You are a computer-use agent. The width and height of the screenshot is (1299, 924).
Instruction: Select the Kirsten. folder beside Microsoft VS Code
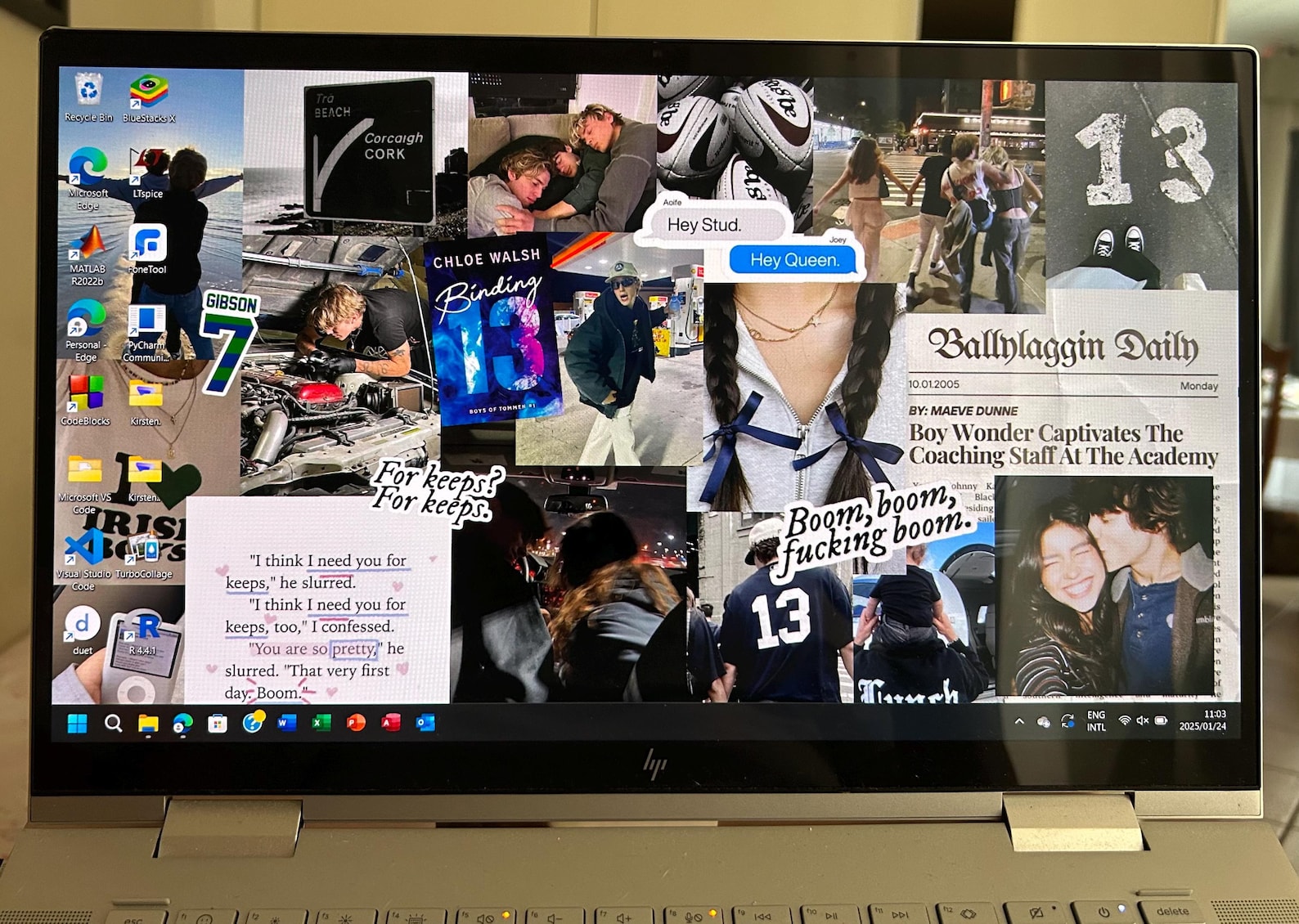click(x=144, y=479)
